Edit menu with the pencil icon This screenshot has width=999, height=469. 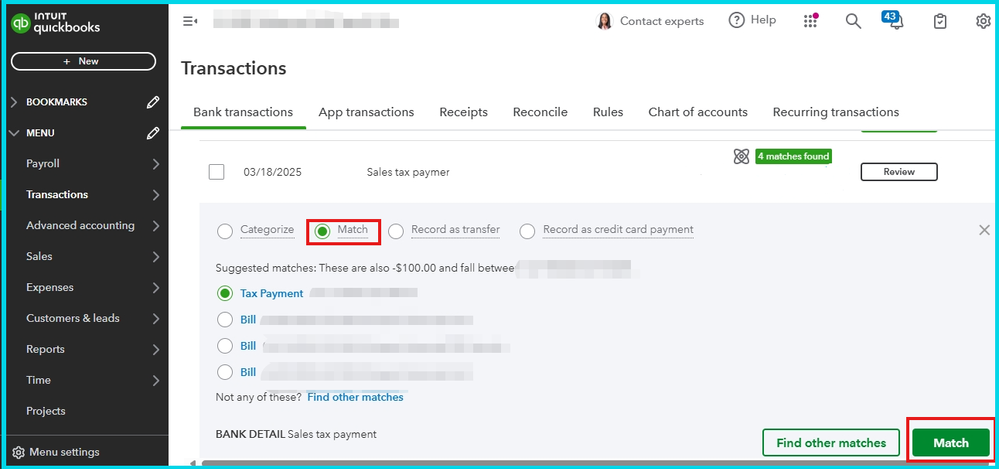click(x=152, y=133)
